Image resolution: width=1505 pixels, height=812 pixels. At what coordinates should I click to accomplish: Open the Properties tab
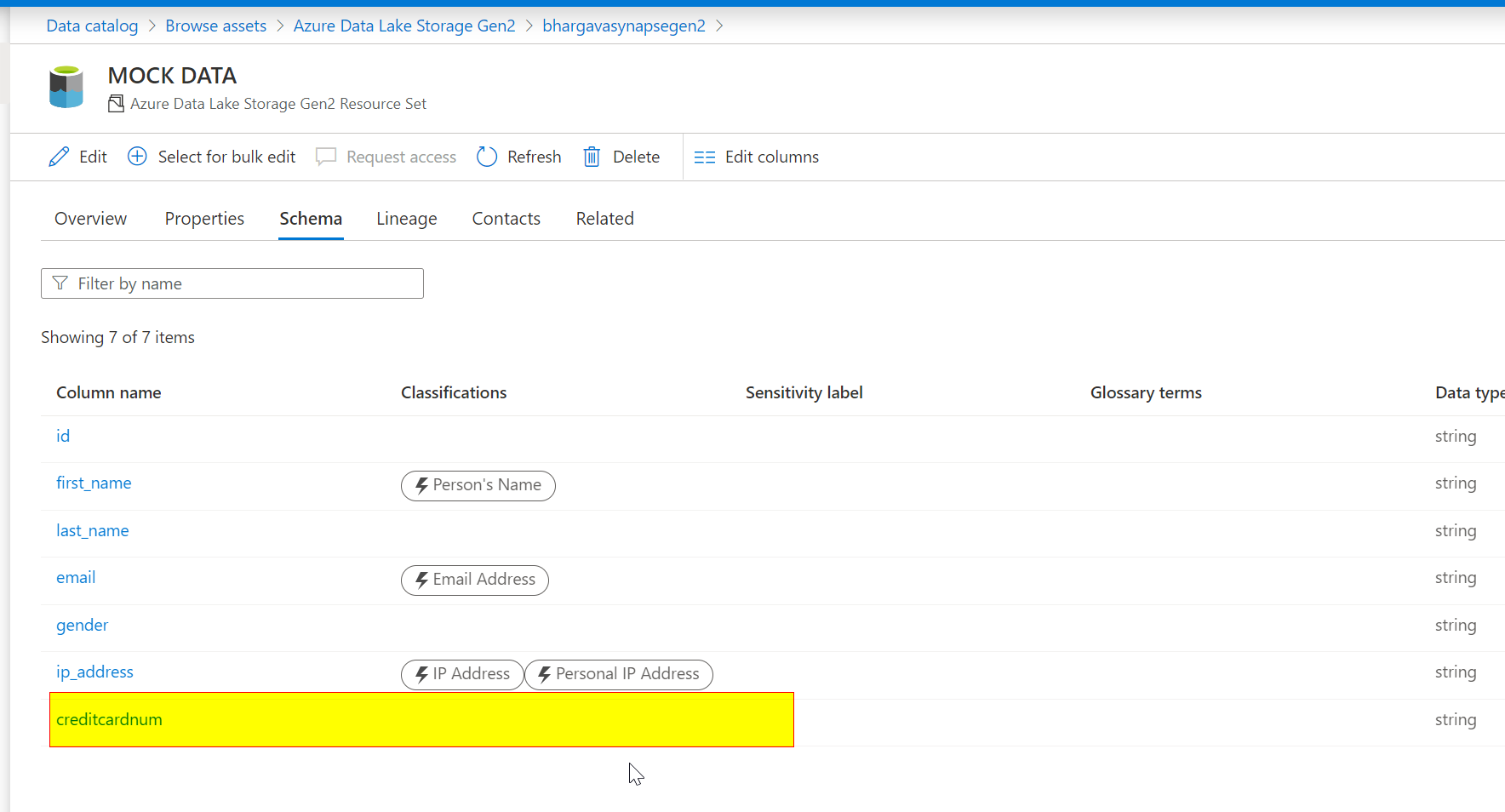(x=204, y=219)
